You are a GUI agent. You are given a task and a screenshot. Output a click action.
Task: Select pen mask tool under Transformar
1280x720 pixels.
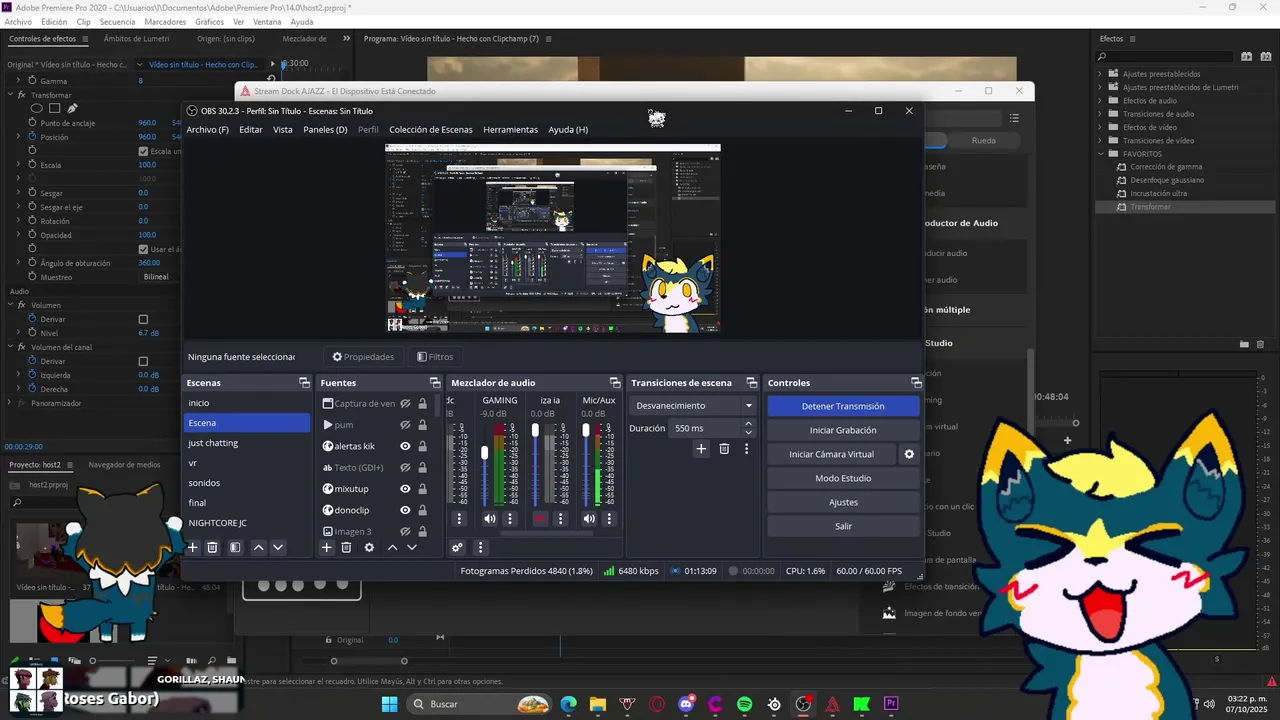[72, 108]
